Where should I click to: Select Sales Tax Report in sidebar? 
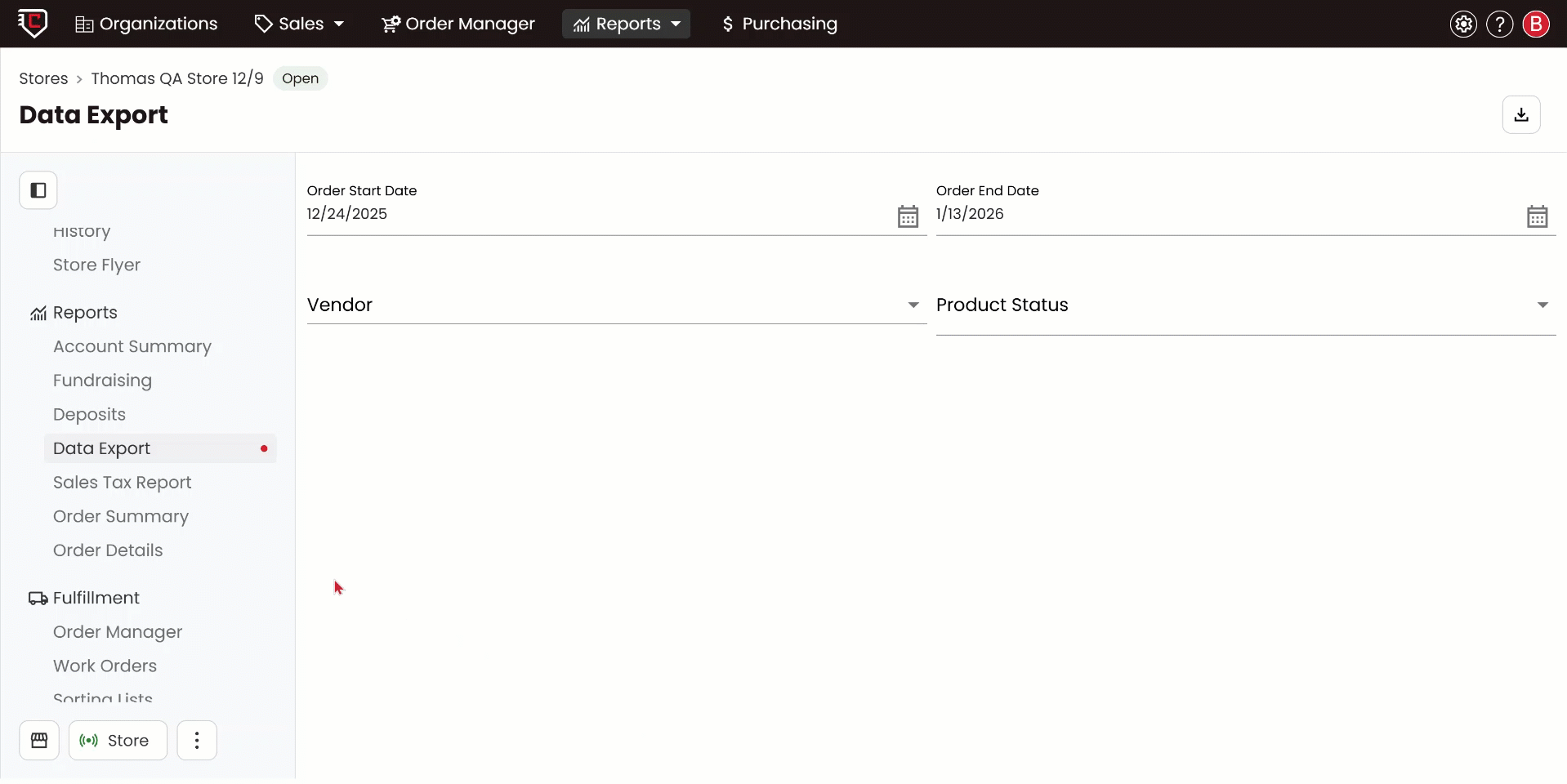[123, 483]
